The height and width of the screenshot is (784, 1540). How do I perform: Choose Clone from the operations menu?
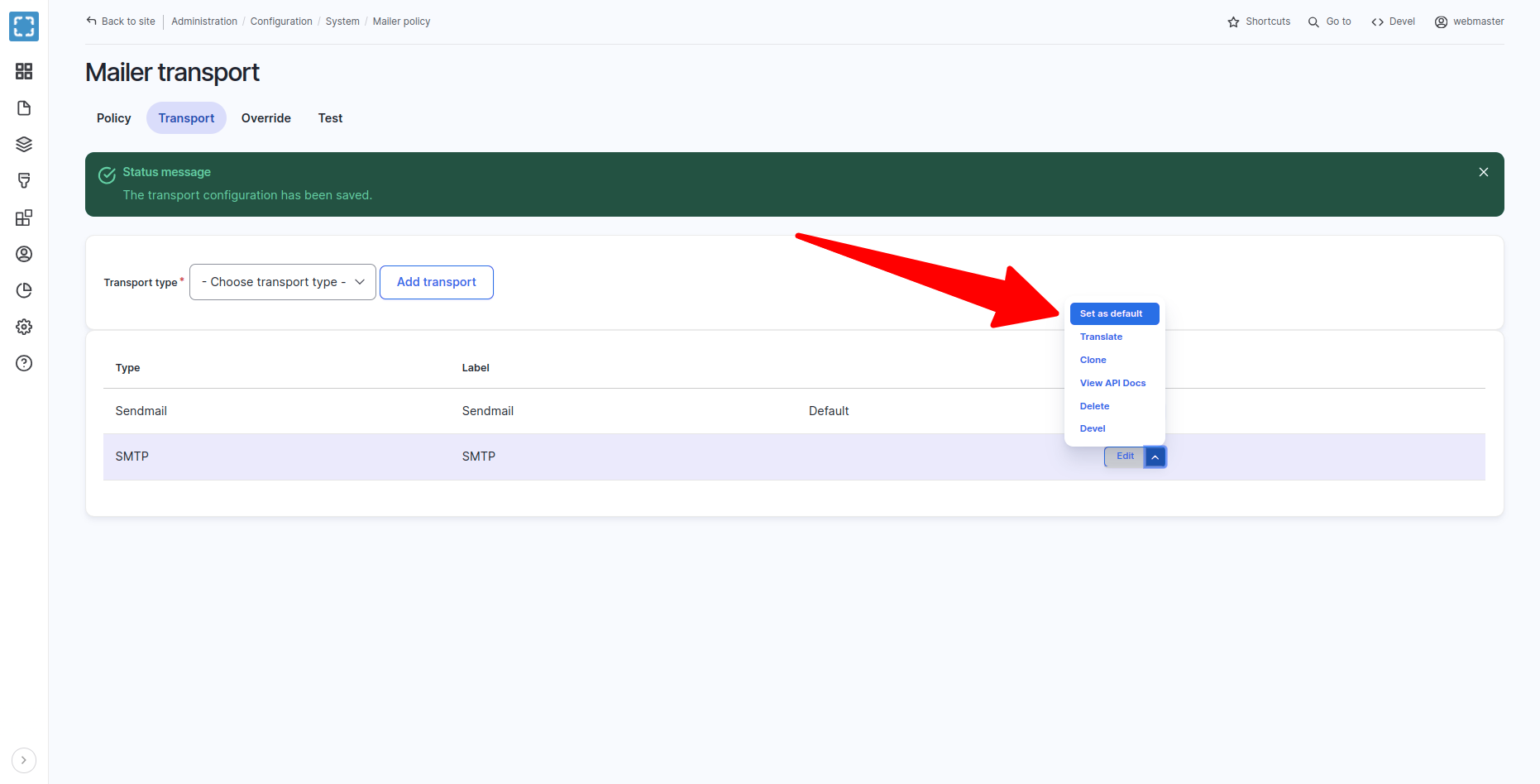[1093, 360]
